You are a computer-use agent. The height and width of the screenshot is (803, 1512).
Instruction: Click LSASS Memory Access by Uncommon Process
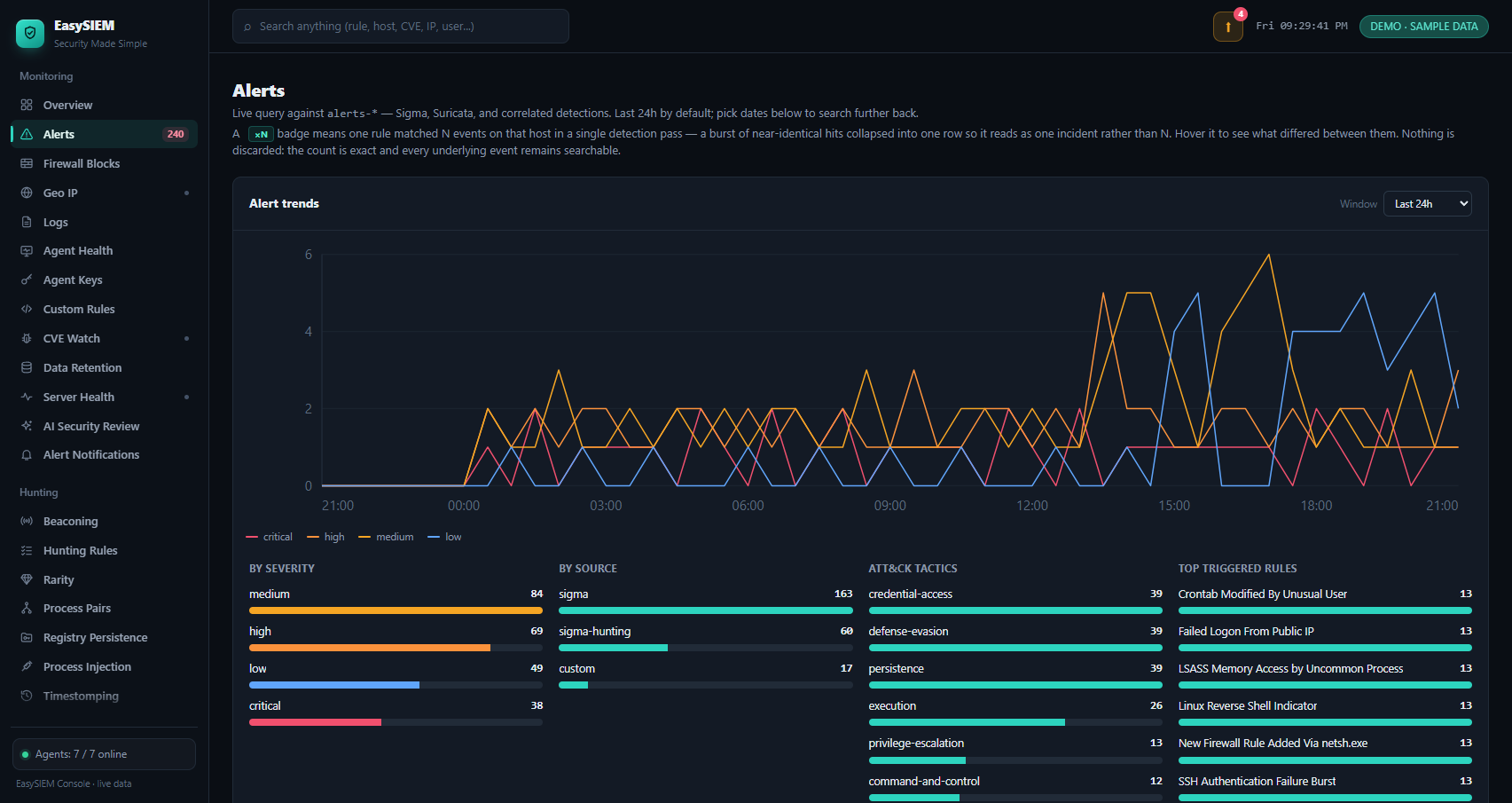pos(1325,675)
